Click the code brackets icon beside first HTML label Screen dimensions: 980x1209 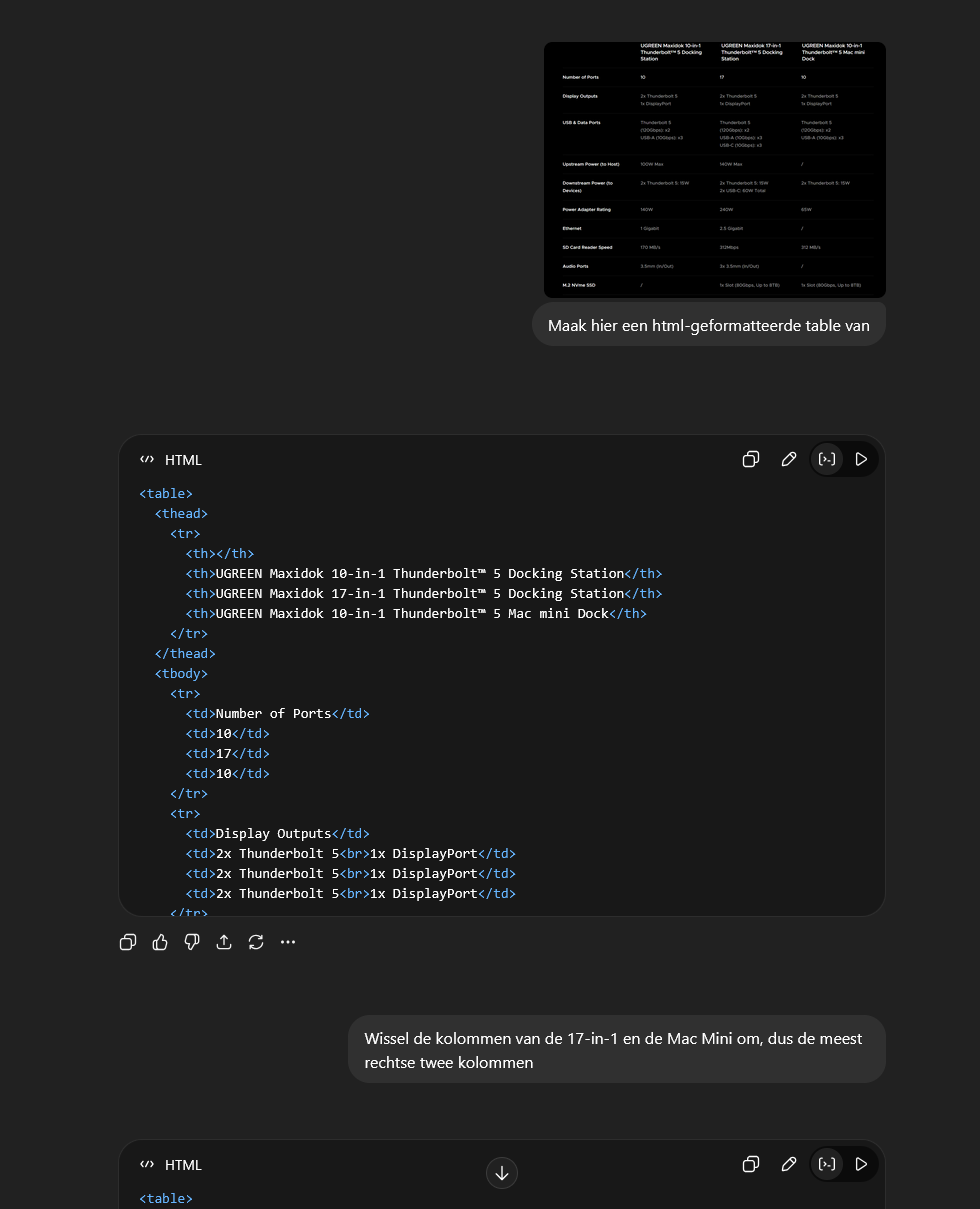click(x=147, y=460)
